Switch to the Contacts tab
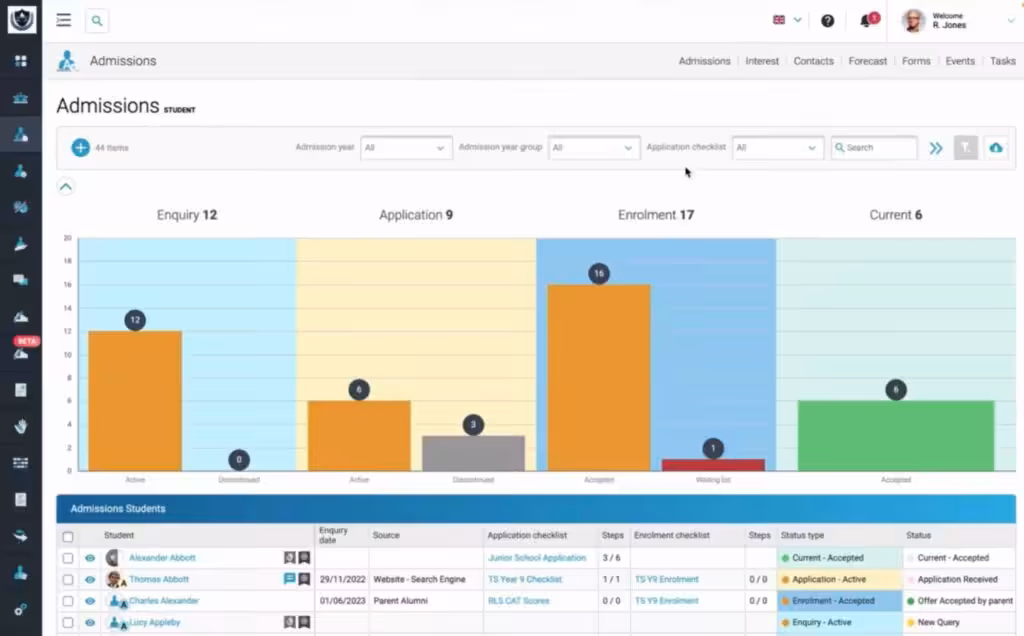 pyautogui.click(x=813, y=61)
